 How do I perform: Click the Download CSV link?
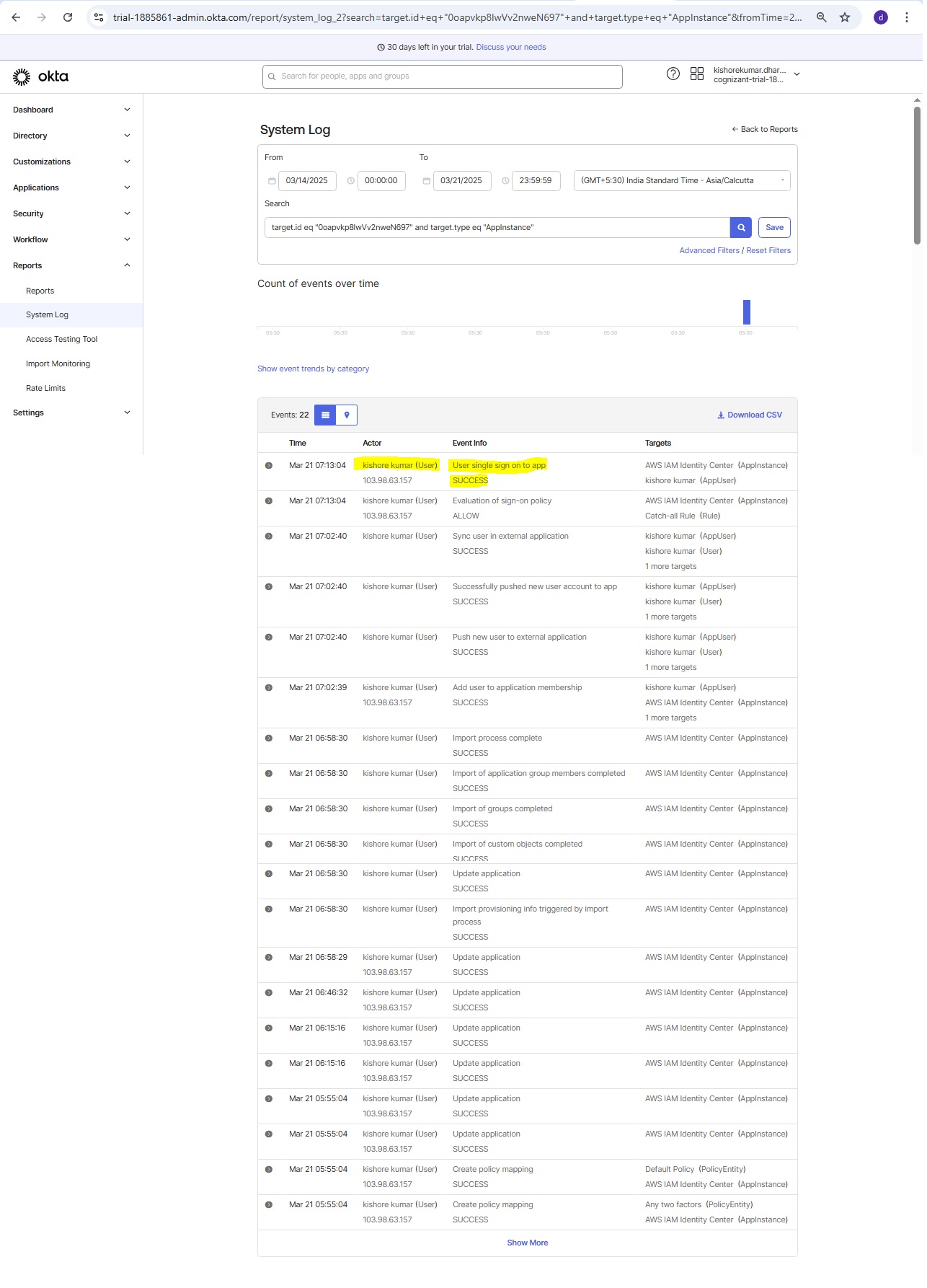(749, 415)
